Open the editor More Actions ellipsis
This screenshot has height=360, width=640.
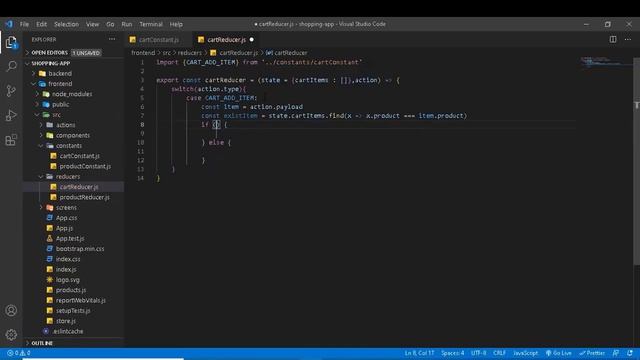[628, 40]
